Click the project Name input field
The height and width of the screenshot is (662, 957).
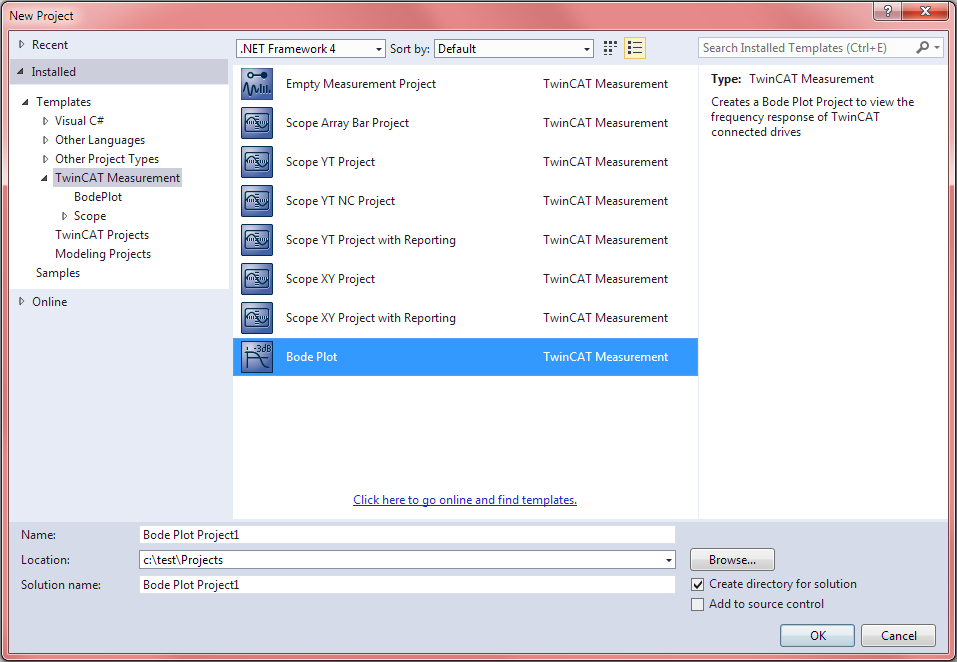pyautogui.click(x=407, y=535)
